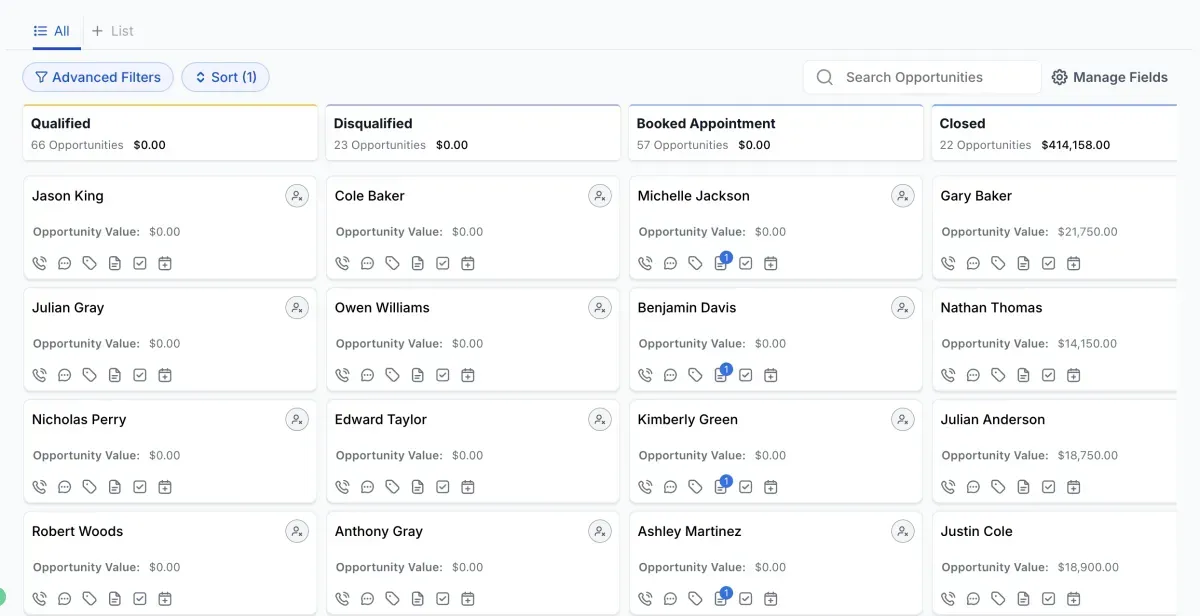The image size is (1200, 616).
Task: Expand the Advanced Filters panel
Action: (97, 77)
